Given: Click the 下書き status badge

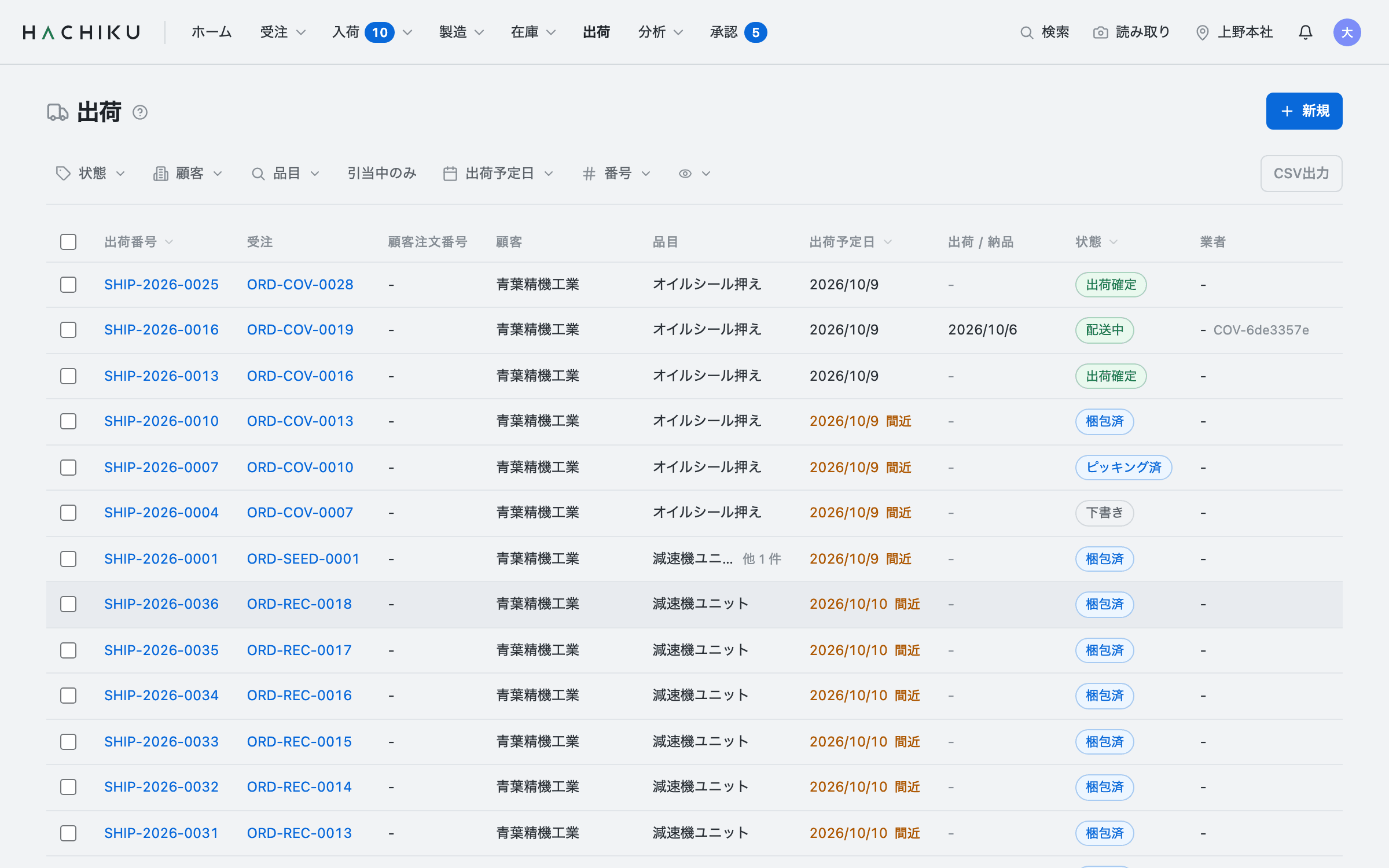Looking at the screenshot, I should pyautogui.click(x=1104, y=513).
